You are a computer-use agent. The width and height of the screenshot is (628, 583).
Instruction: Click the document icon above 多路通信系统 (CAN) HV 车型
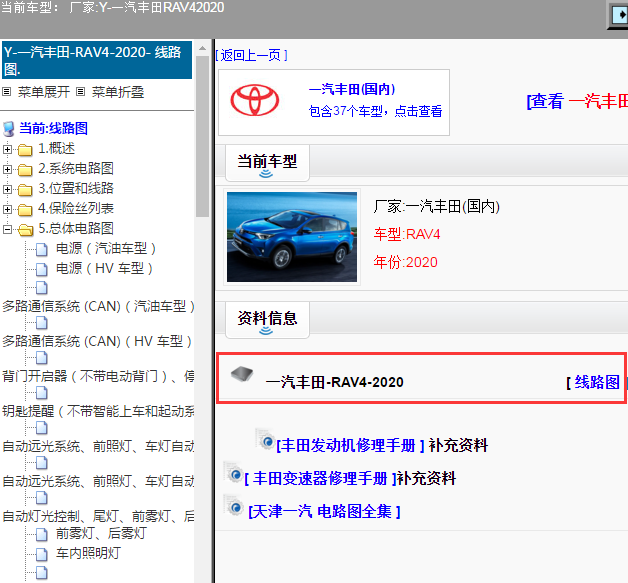coord(42,322)
